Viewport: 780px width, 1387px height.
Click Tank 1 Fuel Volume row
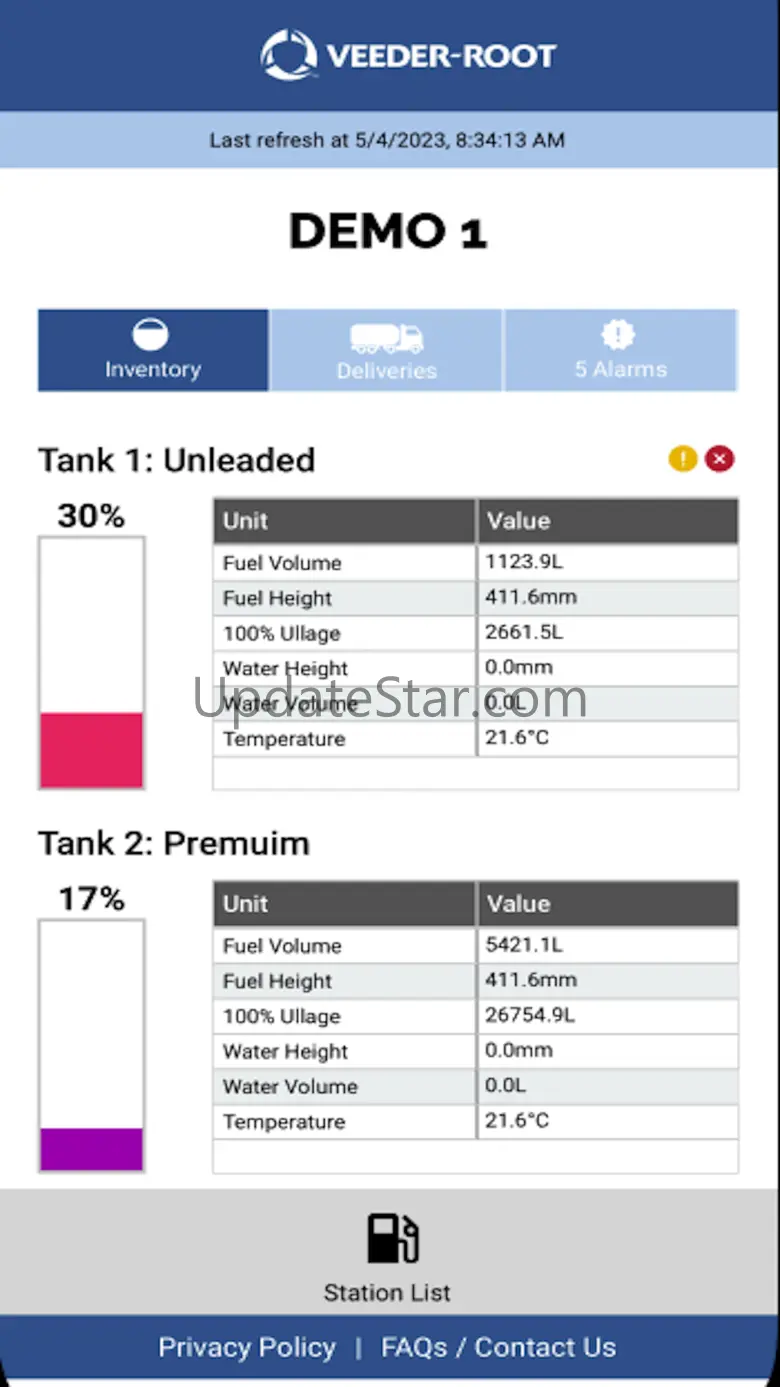tap(475, 563)
